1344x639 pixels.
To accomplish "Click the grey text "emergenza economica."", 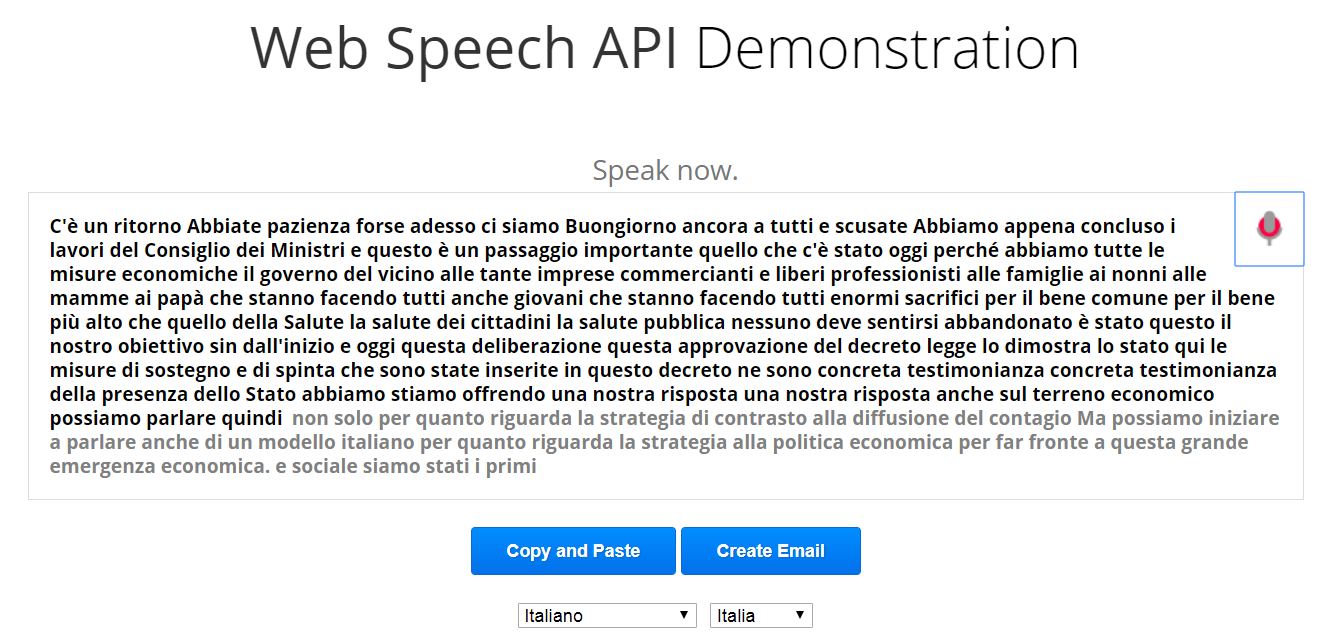I will pos(165,466).
